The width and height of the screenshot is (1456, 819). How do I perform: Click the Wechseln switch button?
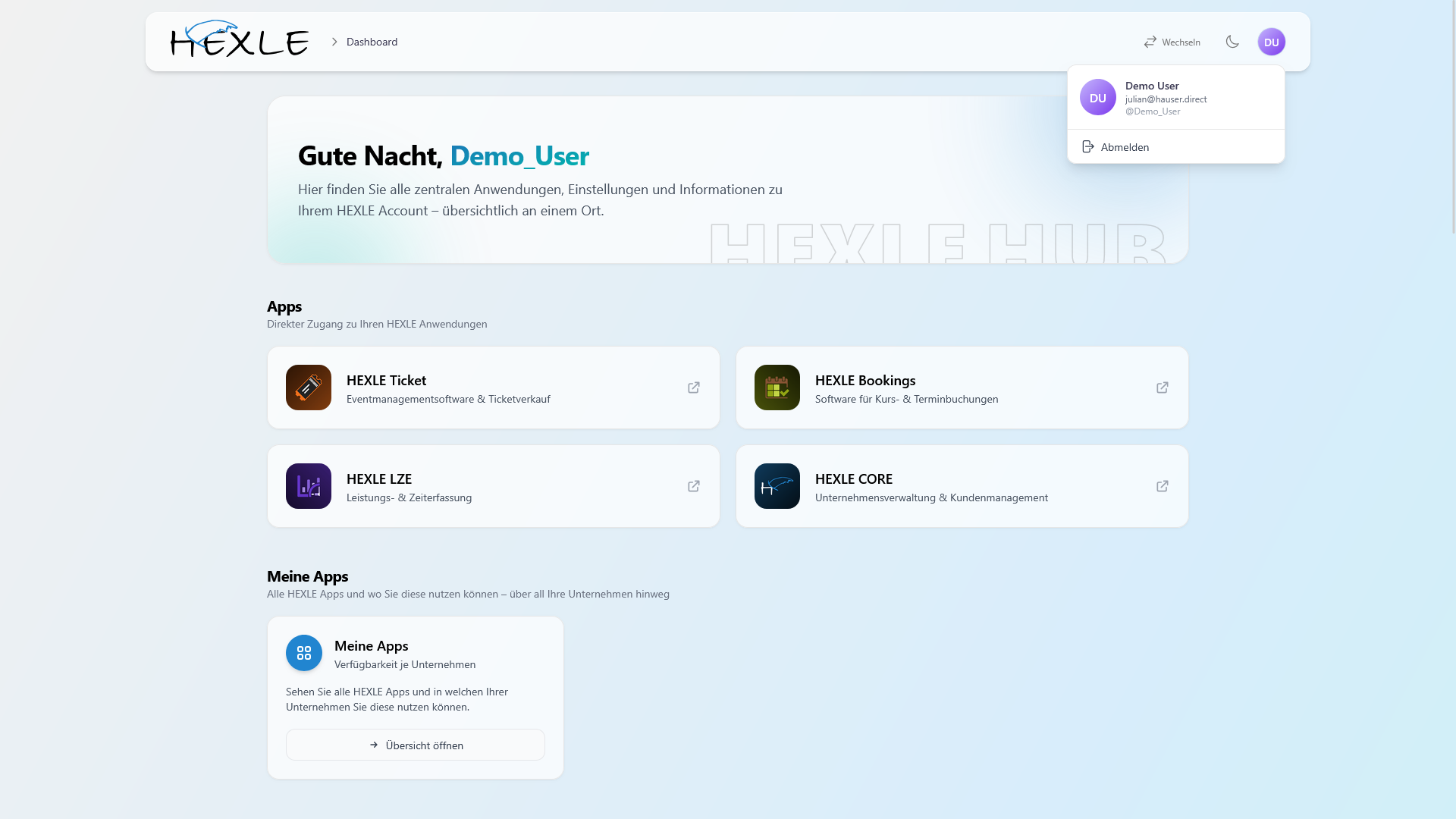point(1172,42)
